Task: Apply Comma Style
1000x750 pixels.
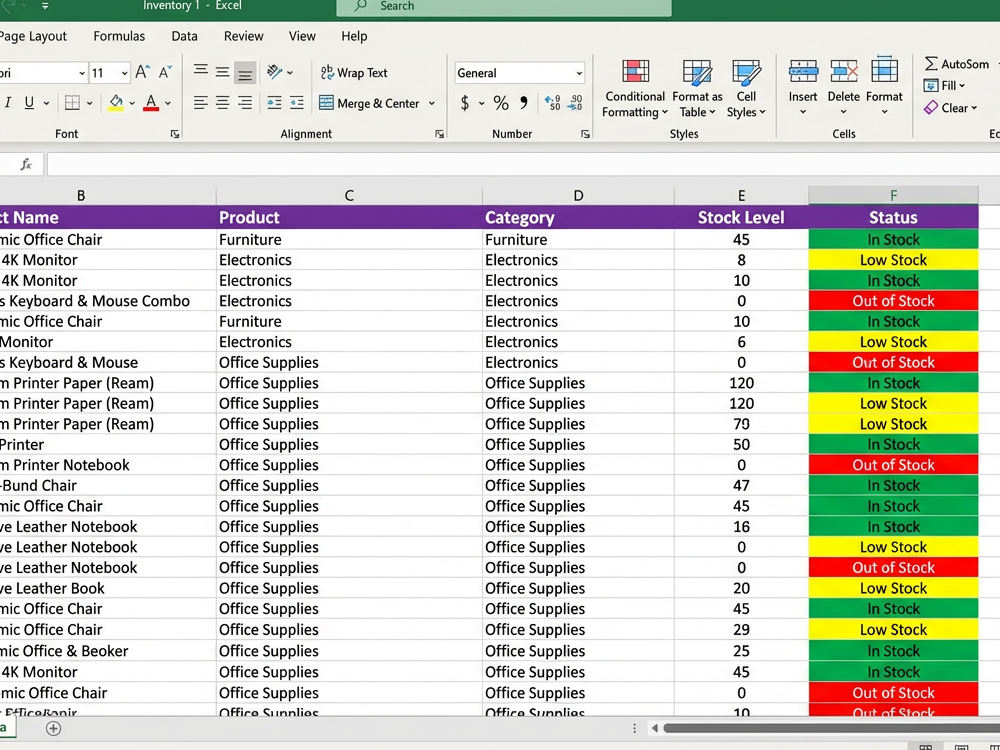Action: (x=524, y=102)
